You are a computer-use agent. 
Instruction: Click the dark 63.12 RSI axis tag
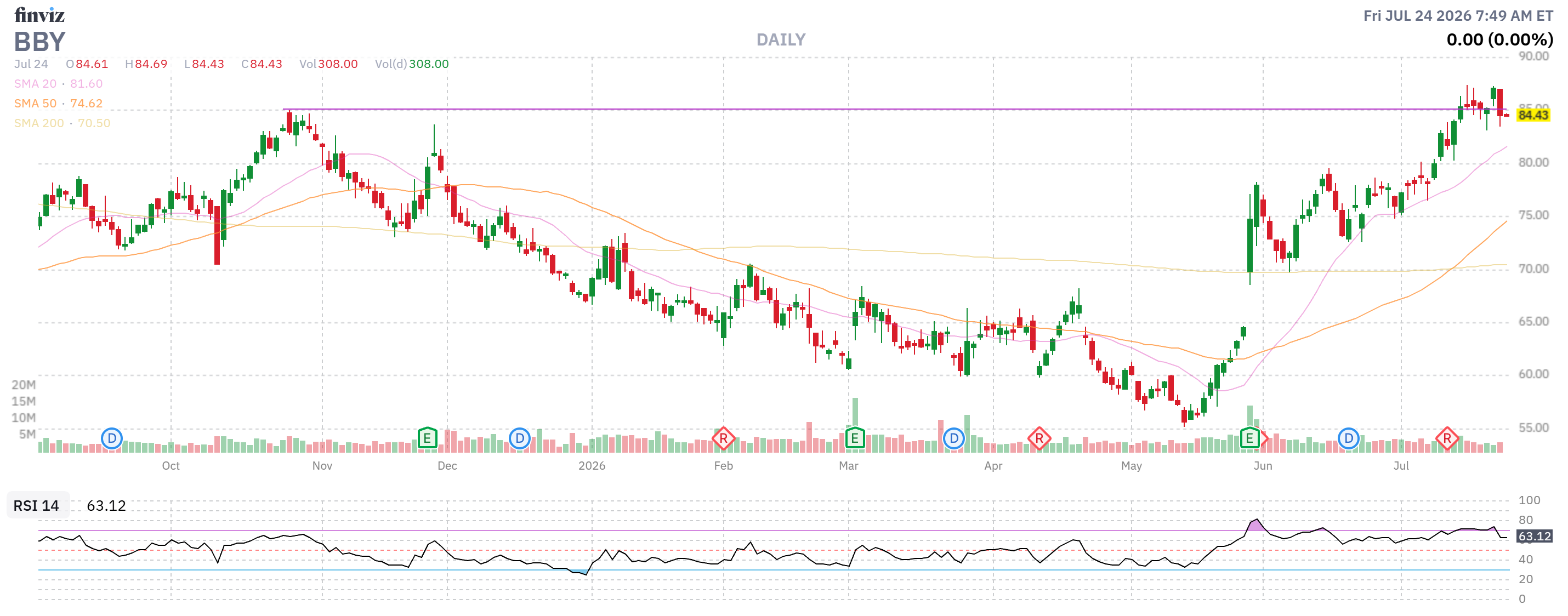1534,537
